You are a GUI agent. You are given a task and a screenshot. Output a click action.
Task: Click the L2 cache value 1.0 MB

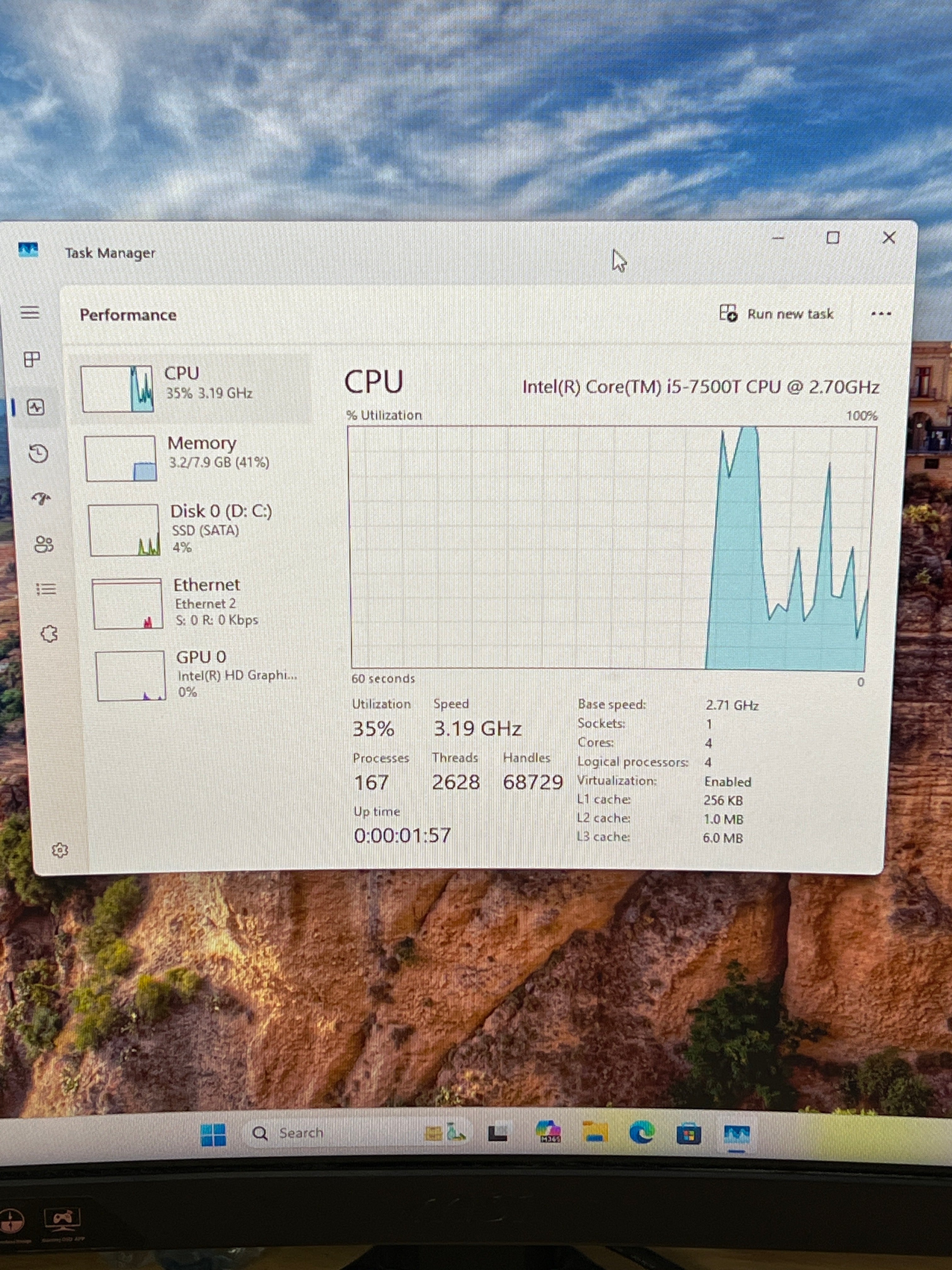(723, 819)
